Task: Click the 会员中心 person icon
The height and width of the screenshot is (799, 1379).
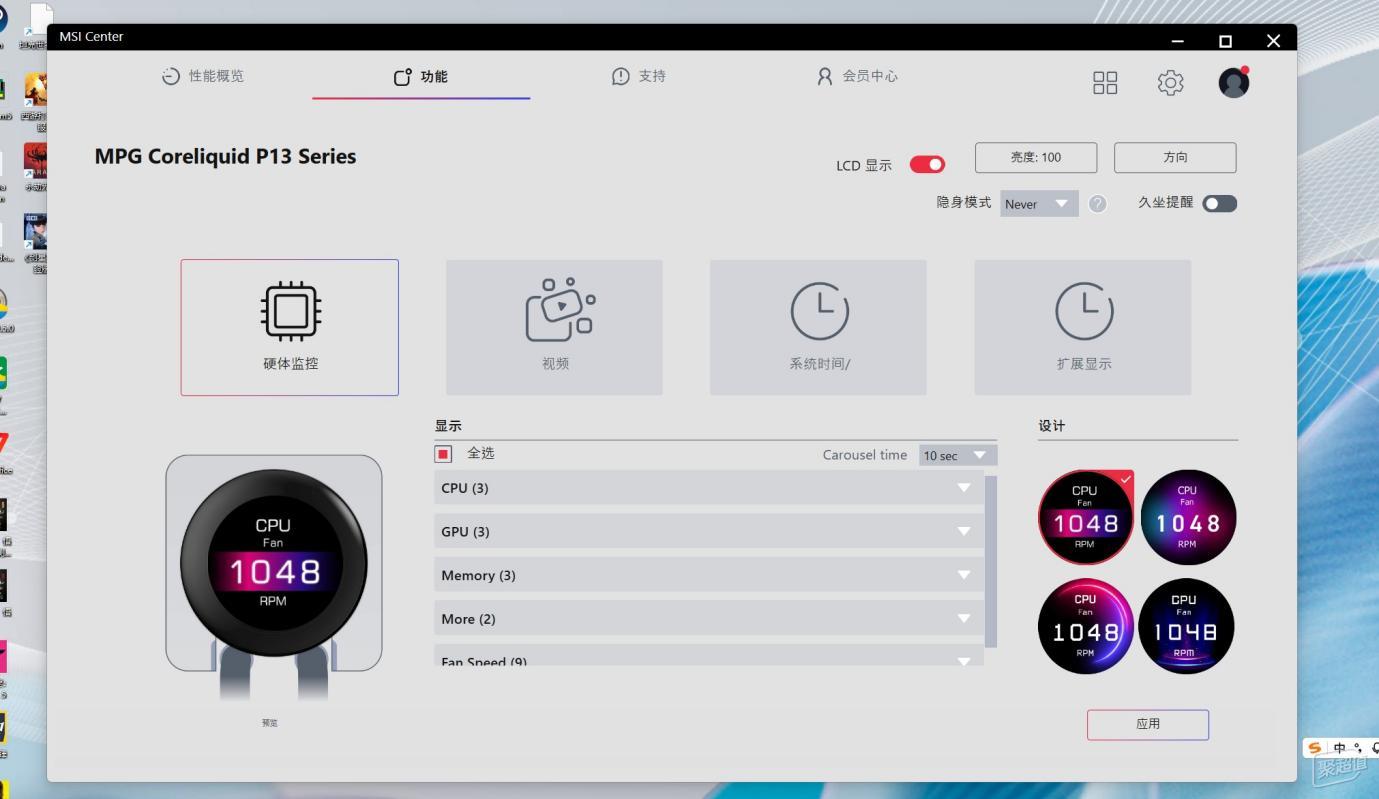Action: coord(825,76)
